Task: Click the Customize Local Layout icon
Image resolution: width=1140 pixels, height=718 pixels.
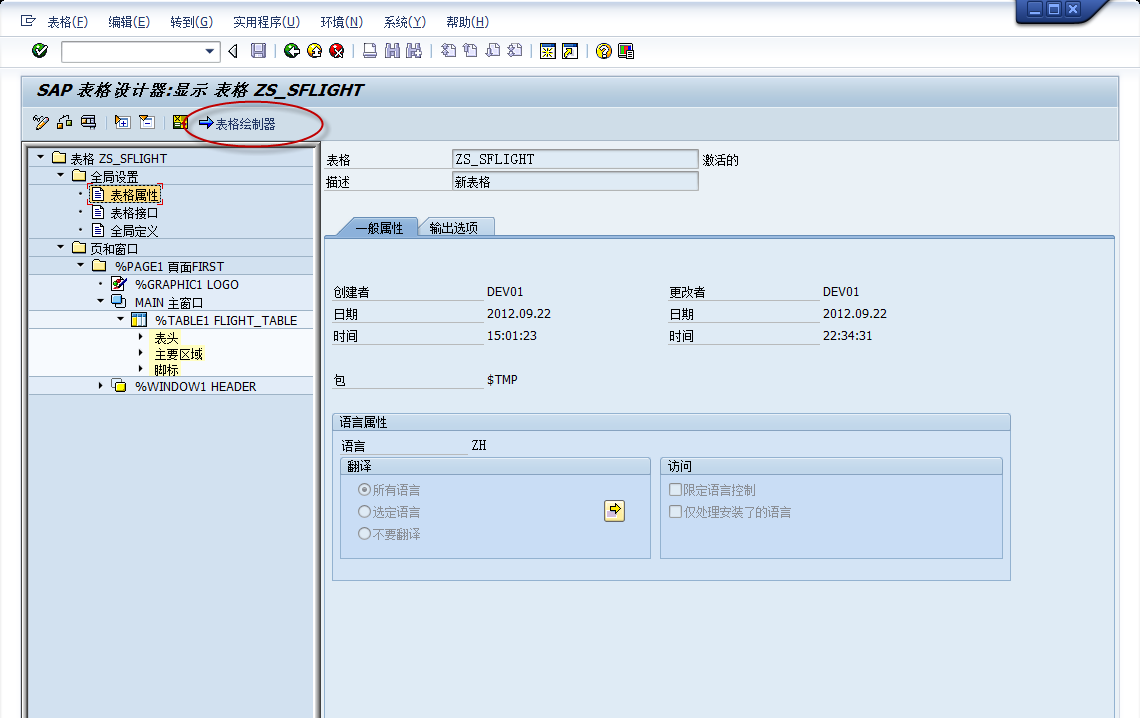Action: [x=626, y=51]
